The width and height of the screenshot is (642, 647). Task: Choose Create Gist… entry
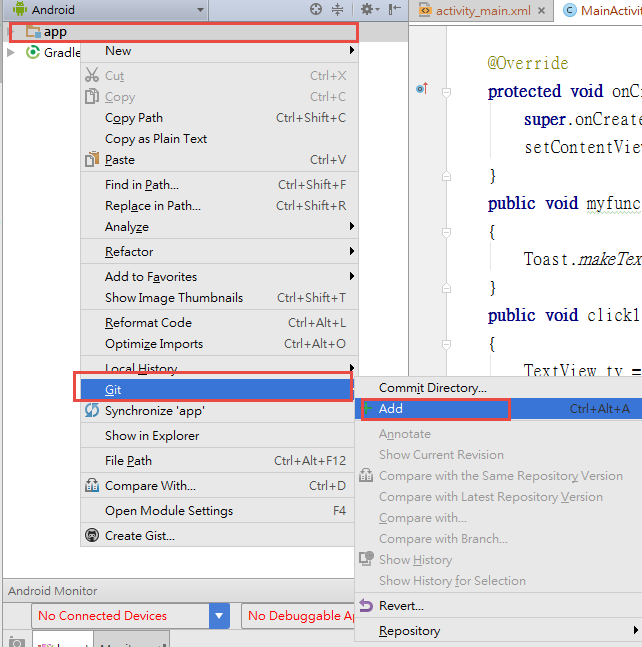[x=218, y=536]
